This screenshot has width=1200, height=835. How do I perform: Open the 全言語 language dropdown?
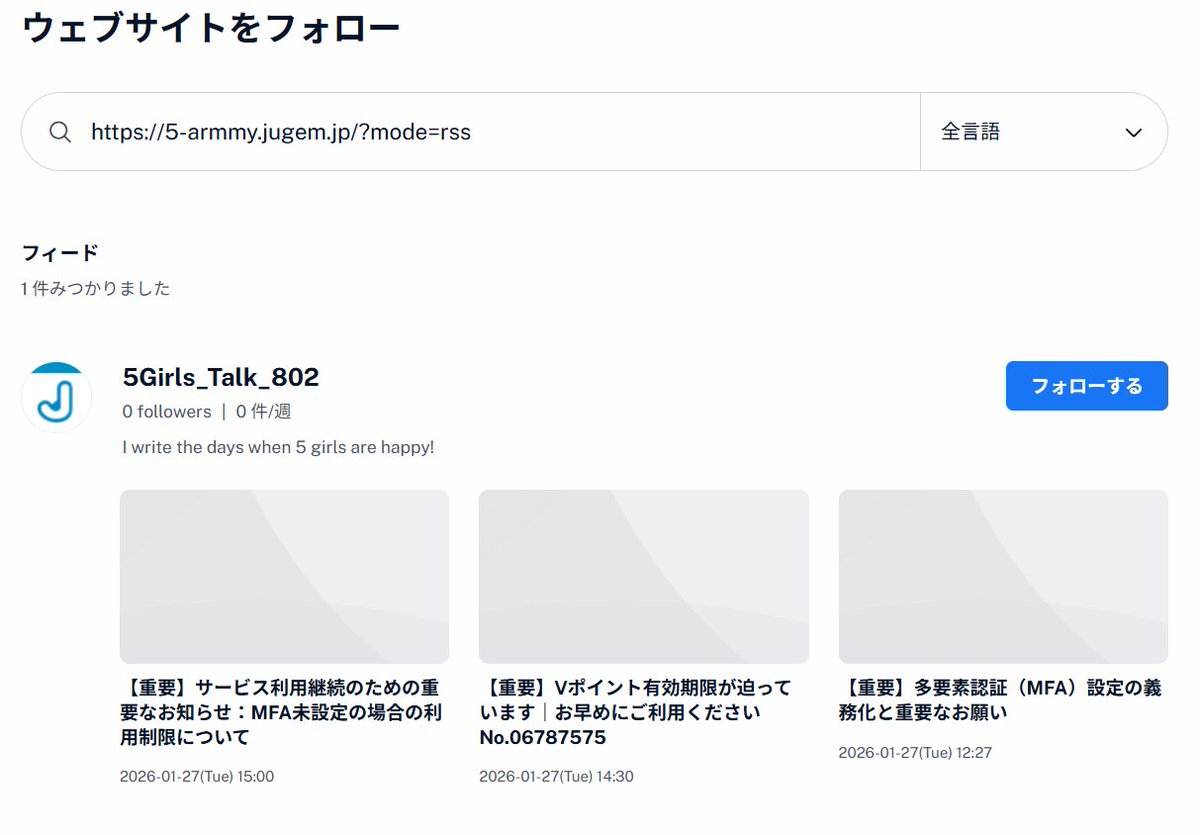click(x=1044, y=132)
